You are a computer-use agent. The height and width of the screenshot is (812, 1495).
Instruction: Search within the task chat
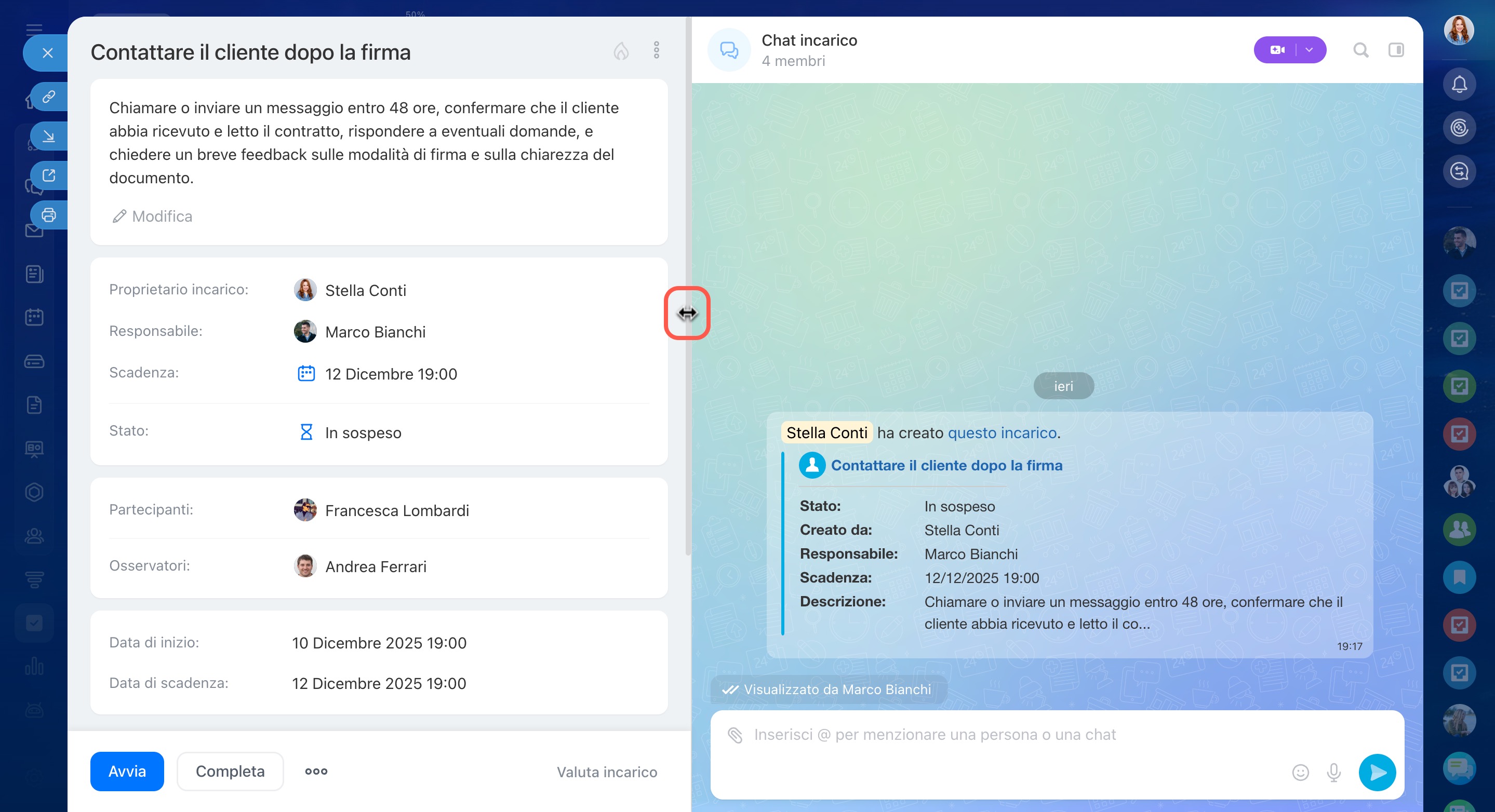pyautogui.click(x=1360, y=50)
